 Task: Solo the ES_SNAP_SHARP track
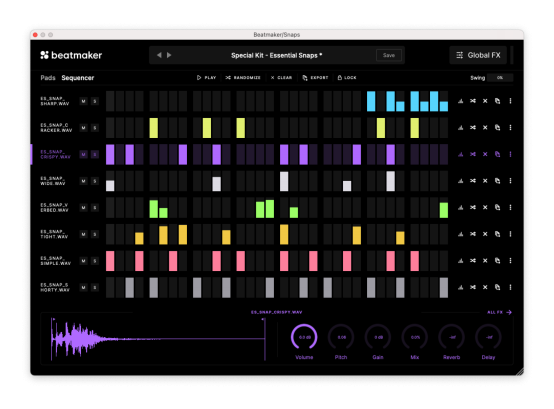95,101
